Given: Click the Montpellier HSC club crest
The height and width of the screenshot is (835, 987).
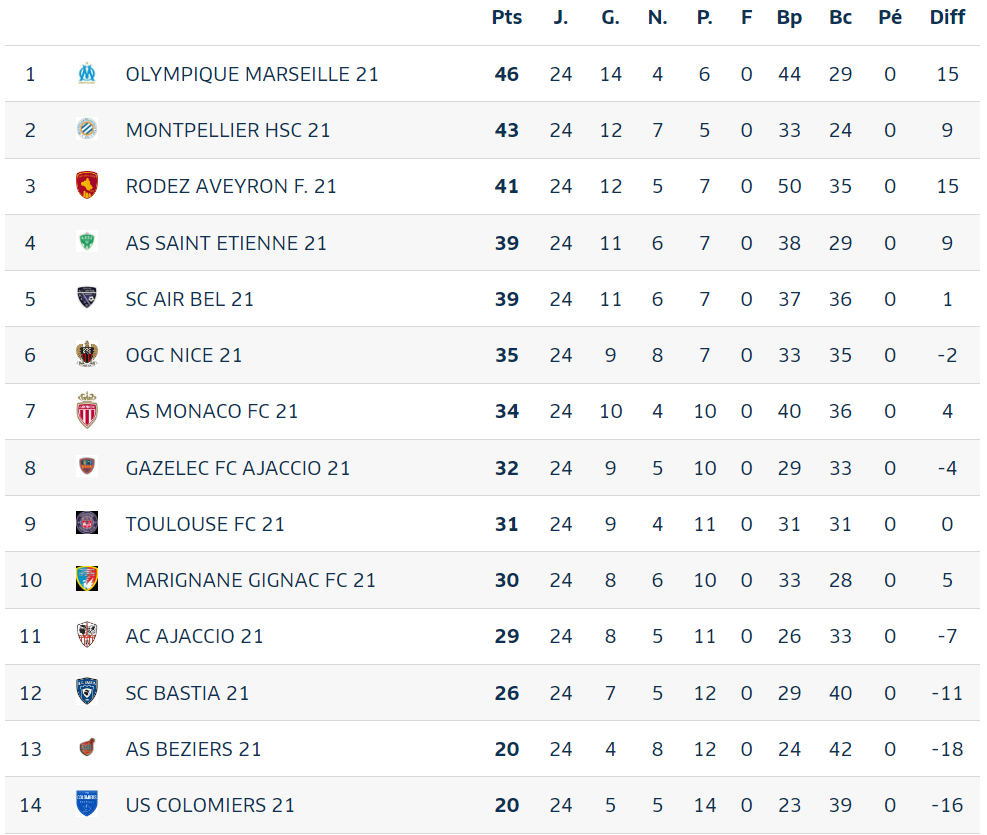Looking at the screenshot, I should 87,130.
